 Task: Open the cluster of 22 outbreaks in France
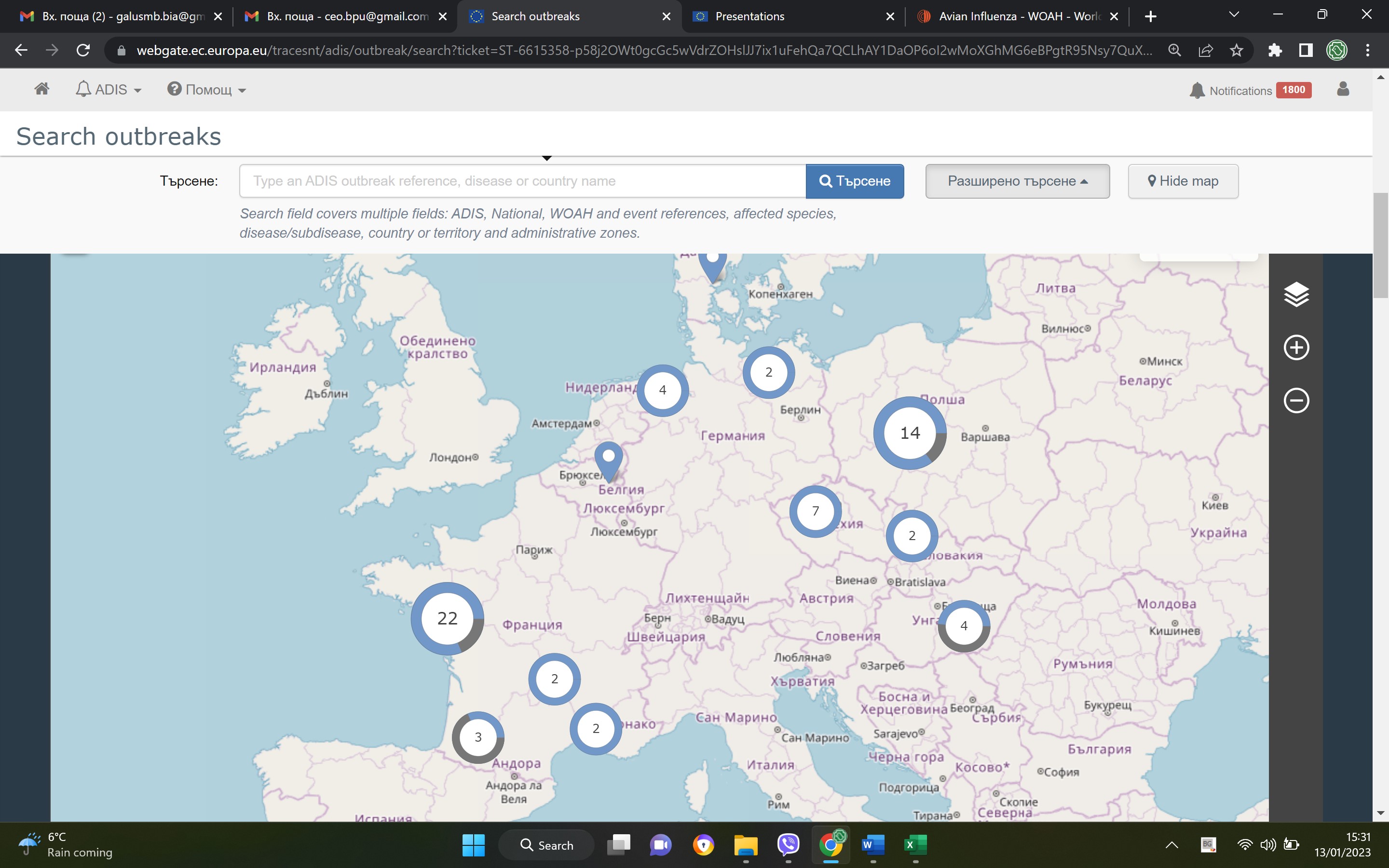click(x=447, y=618)
